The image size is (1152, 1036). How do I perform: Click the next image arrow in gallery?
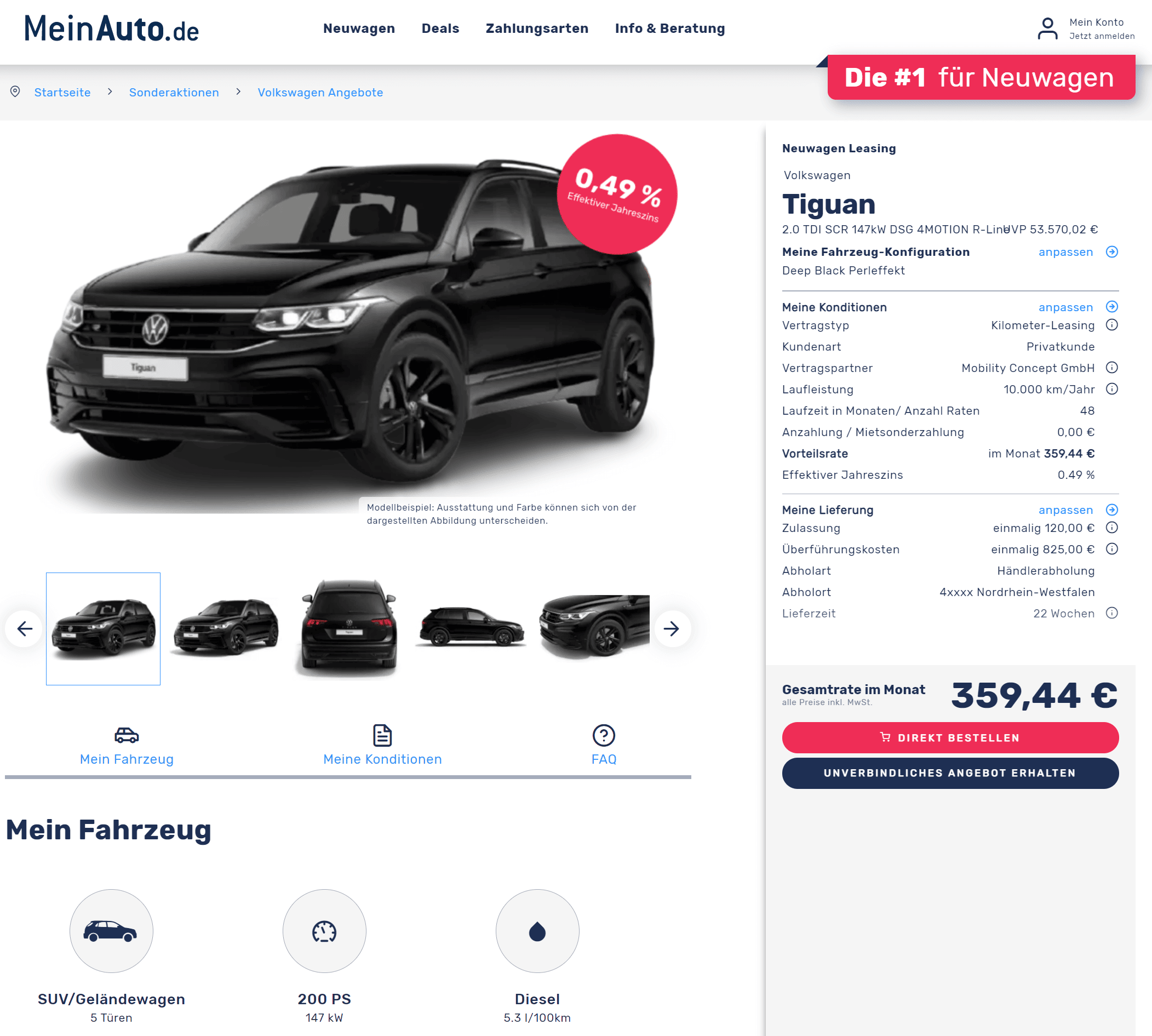tap(672, 628)
